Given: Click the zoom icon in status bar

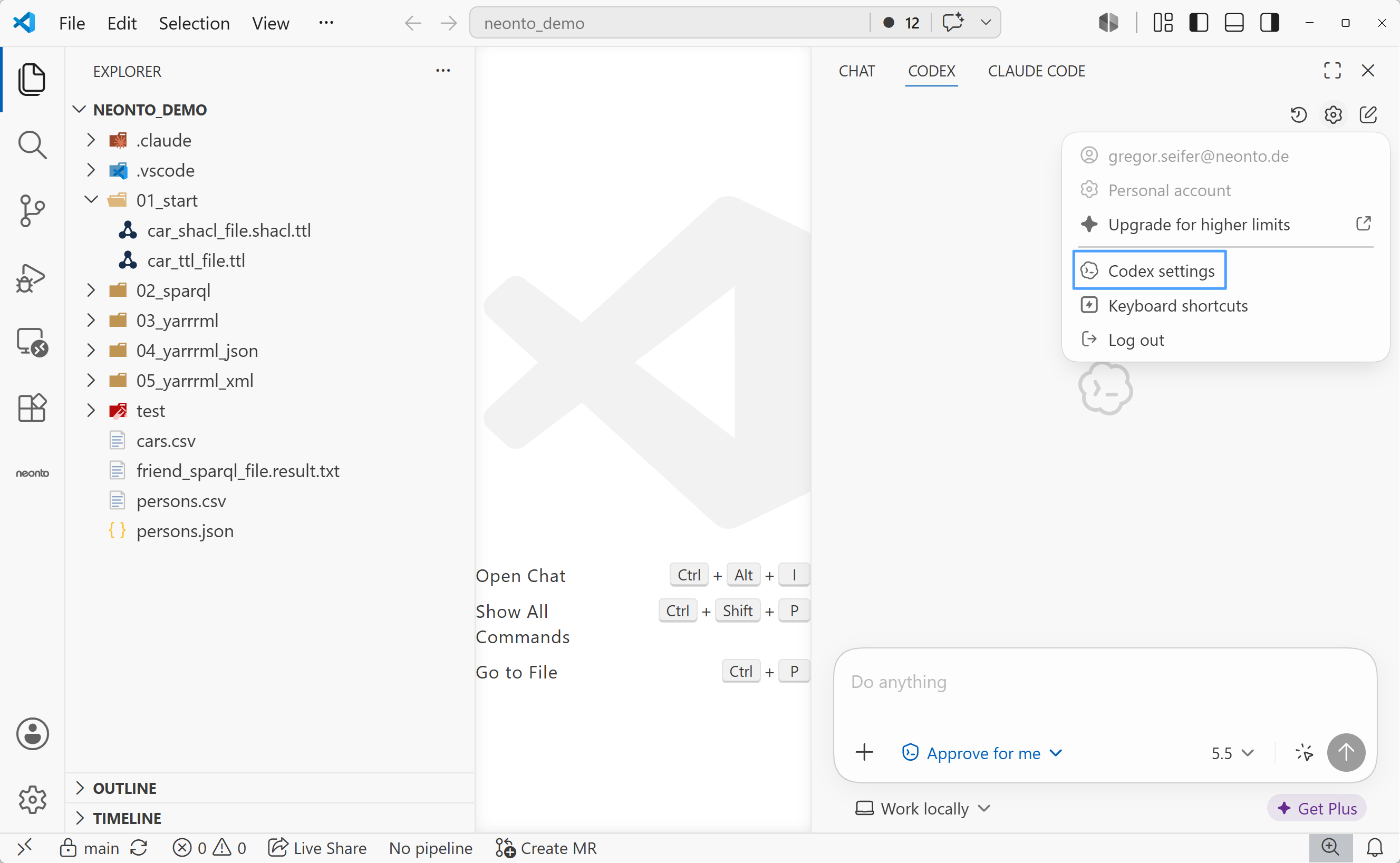Looking at the screenshot, I should coord(1330,848).
